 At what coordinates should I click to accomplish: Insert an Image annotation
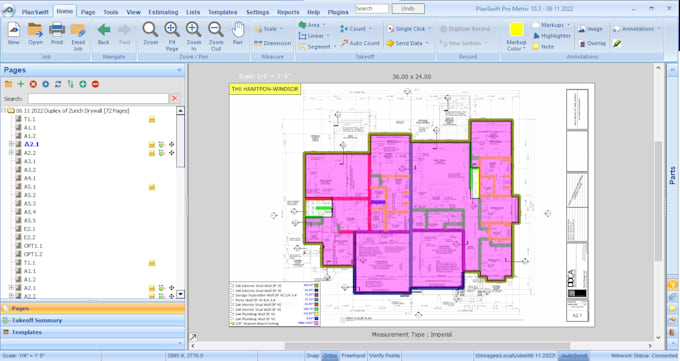tap(590, 29)
